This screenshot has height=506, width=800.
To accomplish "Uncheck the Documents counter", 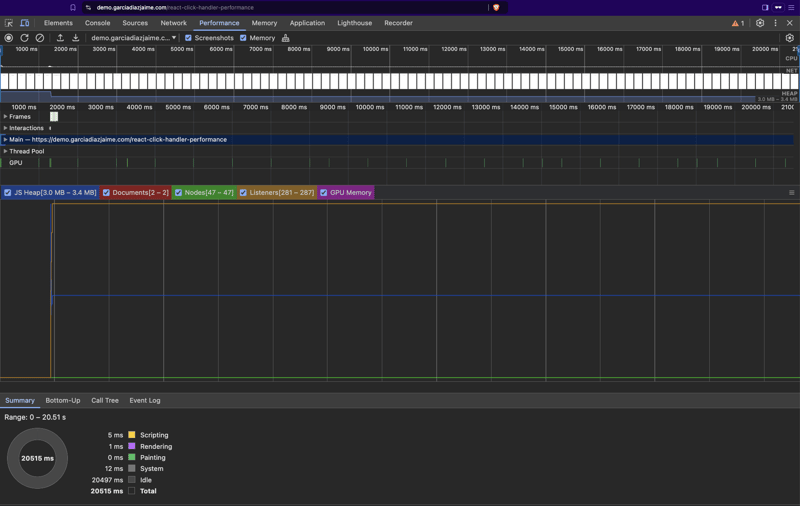I will 106,192.
